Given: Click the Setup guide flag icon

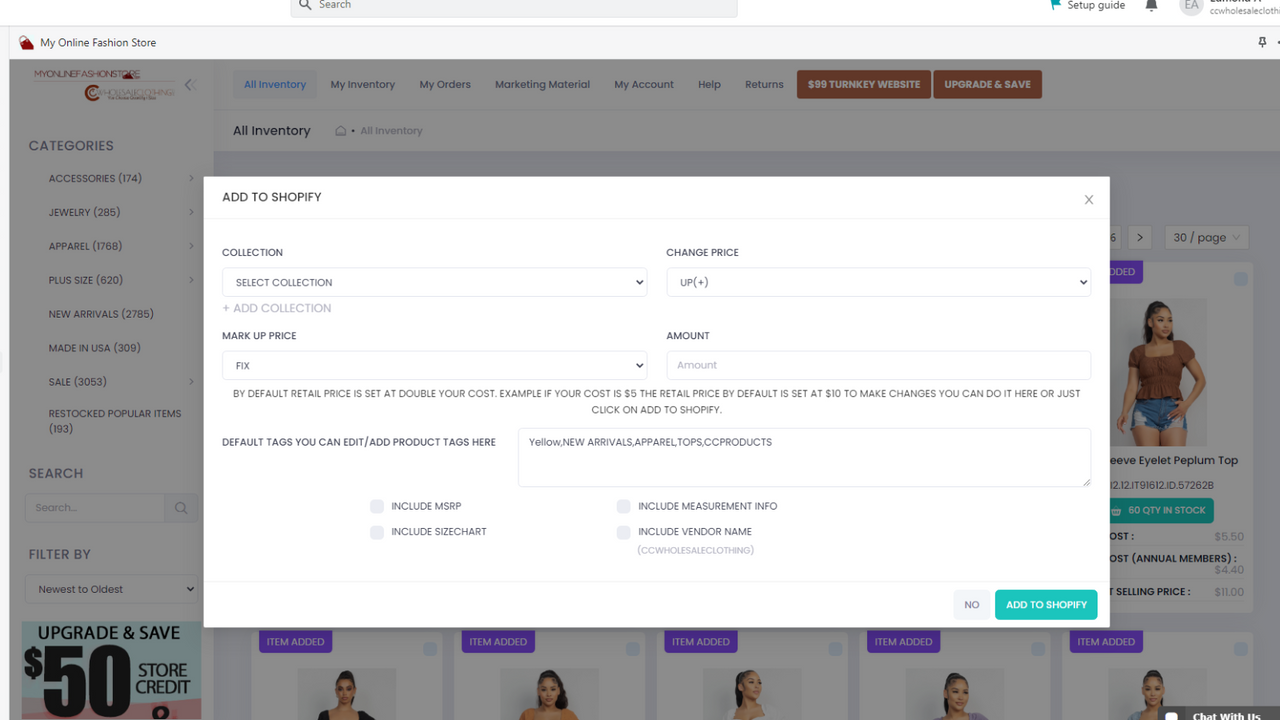Looking at the screenshot, I should click(1053, 5).
